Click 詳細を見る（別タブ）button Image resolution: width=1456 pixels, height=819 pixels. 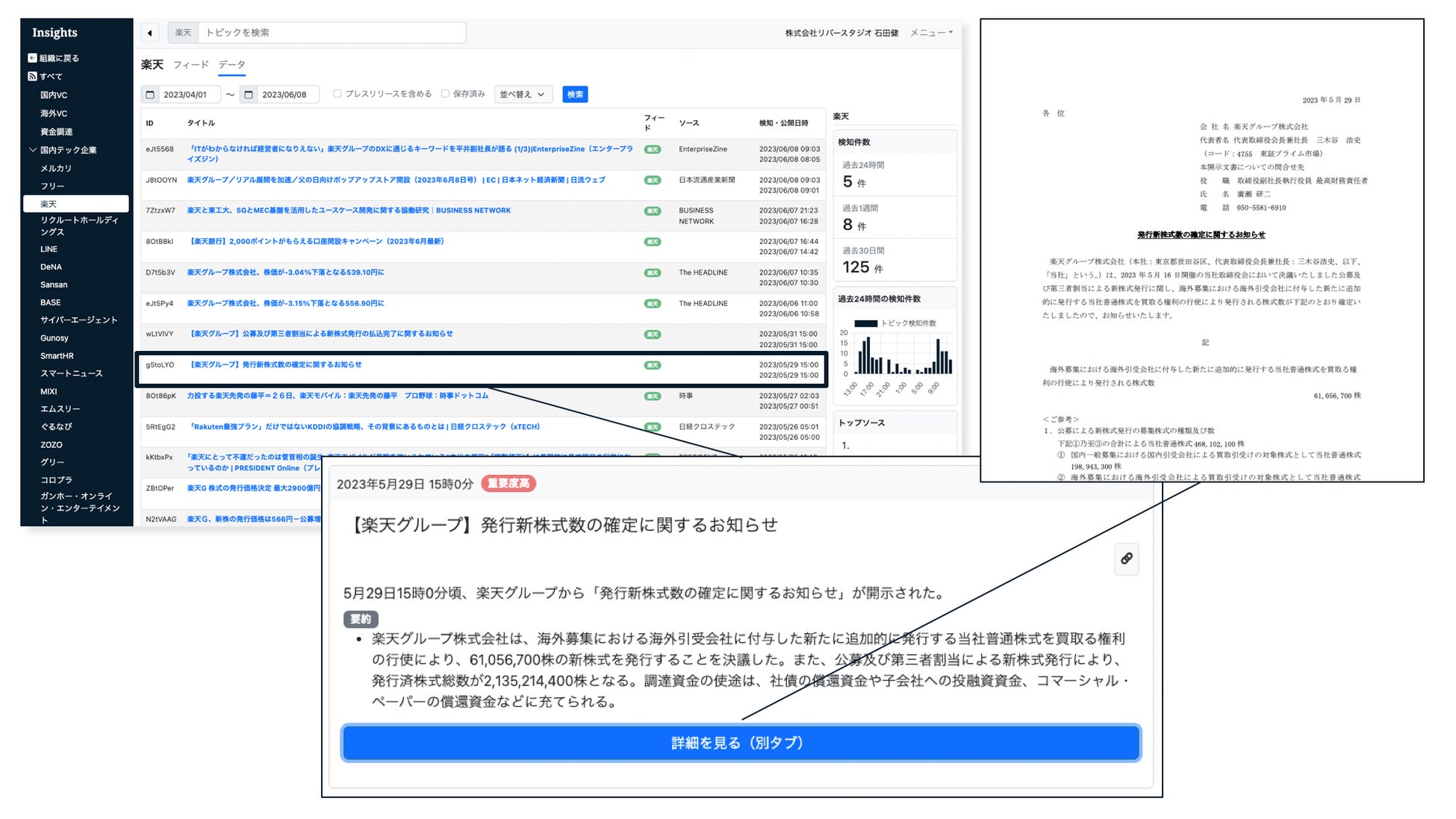741,743
